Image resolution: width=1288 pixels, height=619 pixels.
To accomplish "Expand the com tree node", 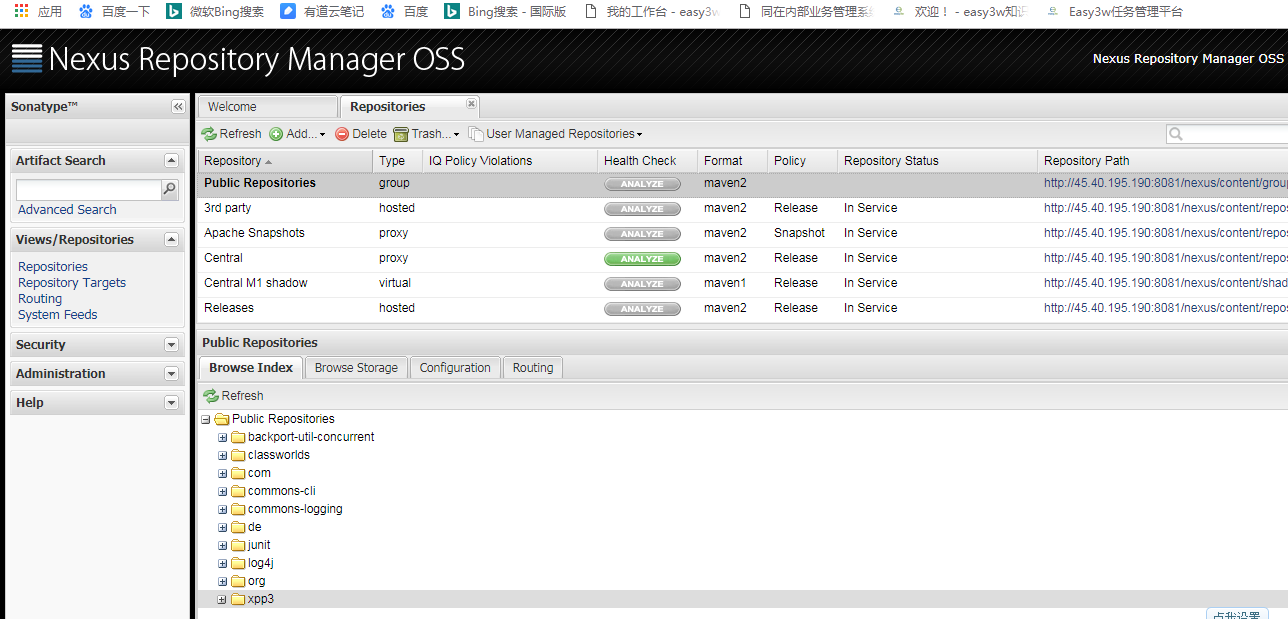I will click(223, 473).
